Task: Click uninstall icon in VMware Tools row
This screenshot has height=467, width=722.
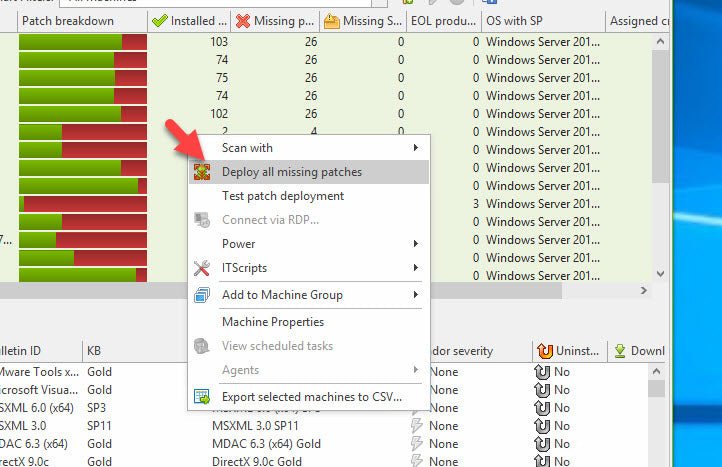Action: [x=542, y=372]
